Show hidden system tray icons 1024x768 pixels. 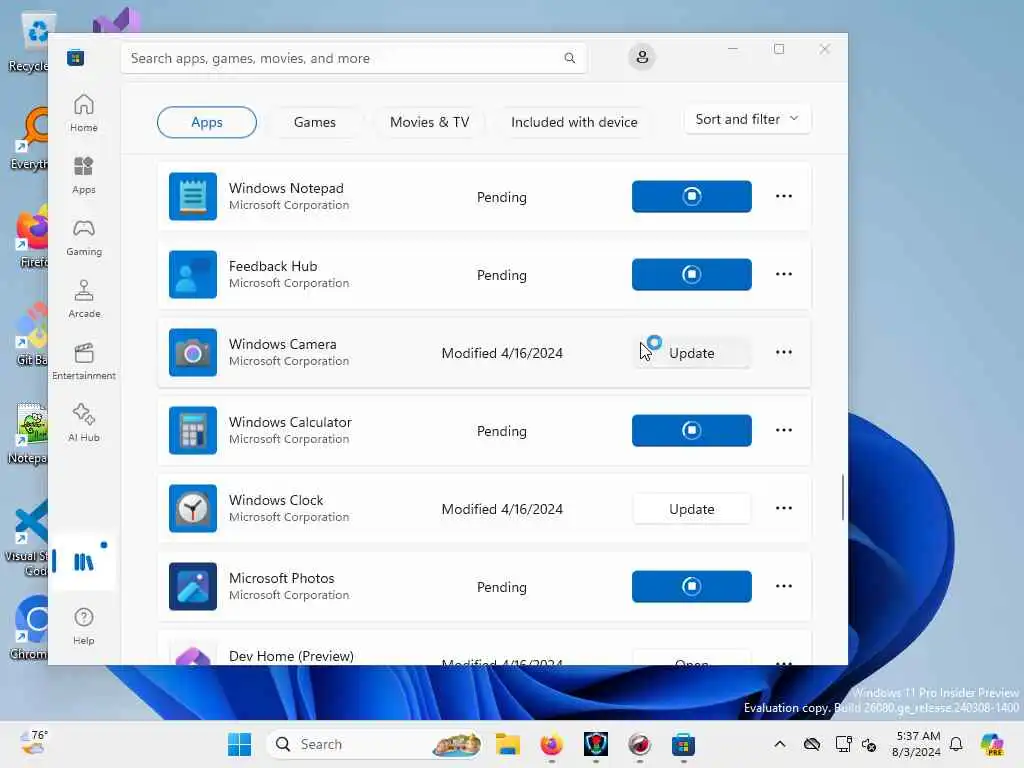[780, 744]
